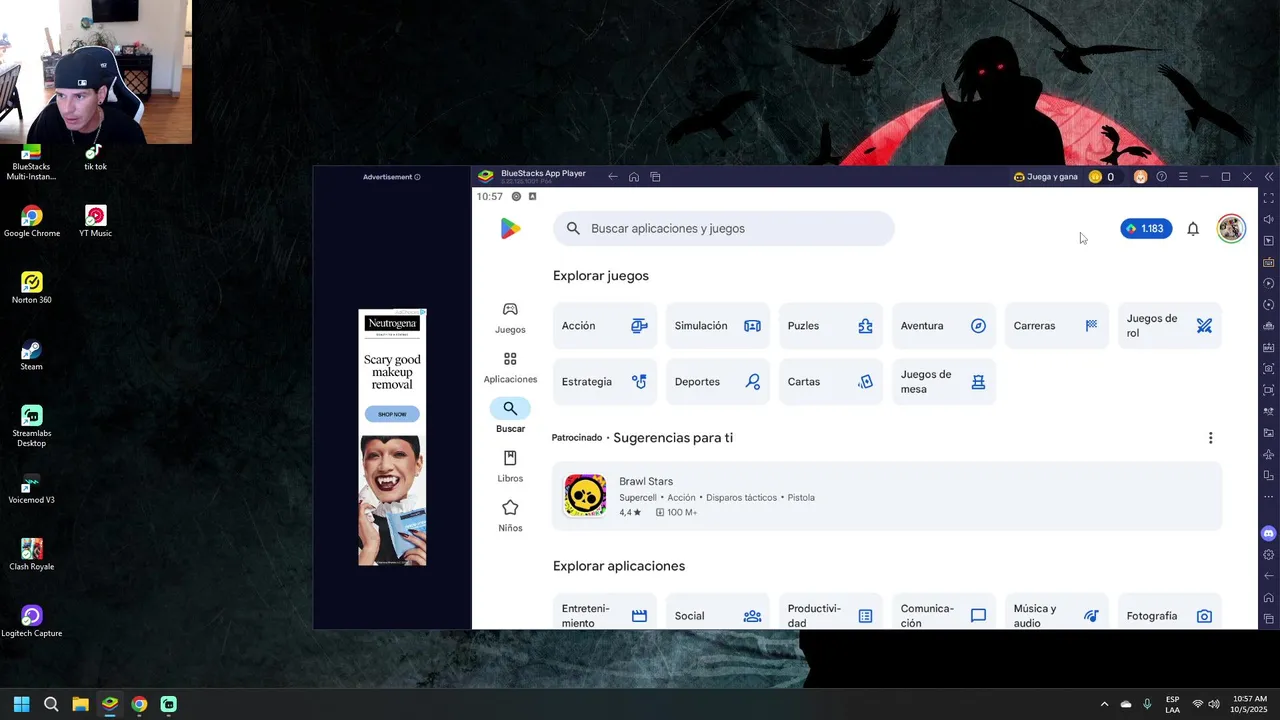
Task: Browse the Acción game category
Action: click(x=605, y=326)
